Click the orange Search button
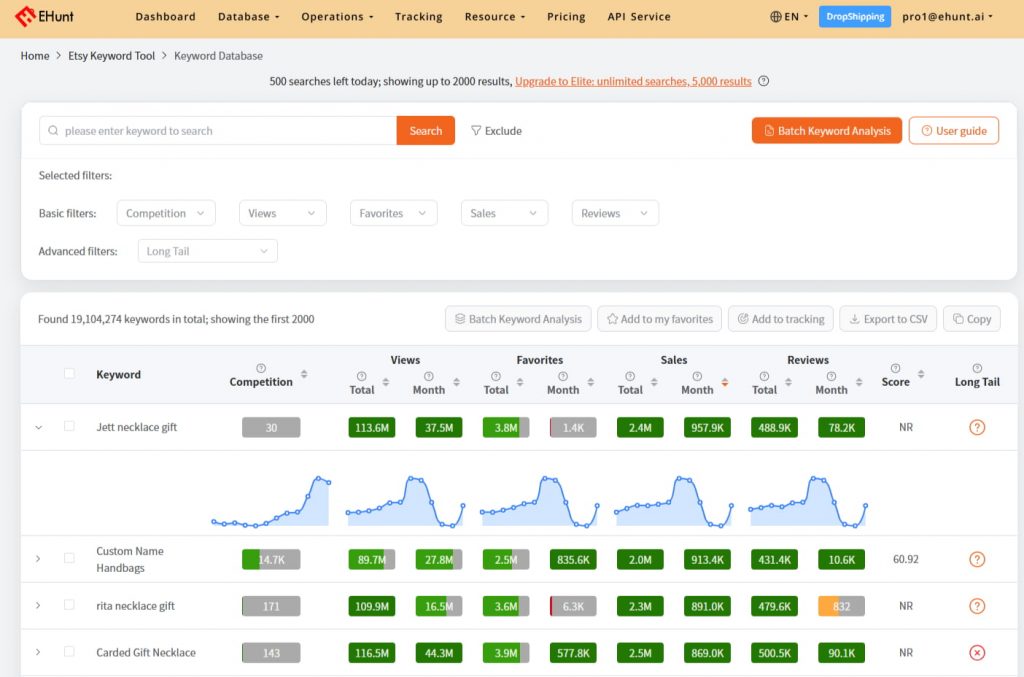Image resolution: width=1024 pixels, height=677 pixels. pyautogui.click(x=426, y=131)
